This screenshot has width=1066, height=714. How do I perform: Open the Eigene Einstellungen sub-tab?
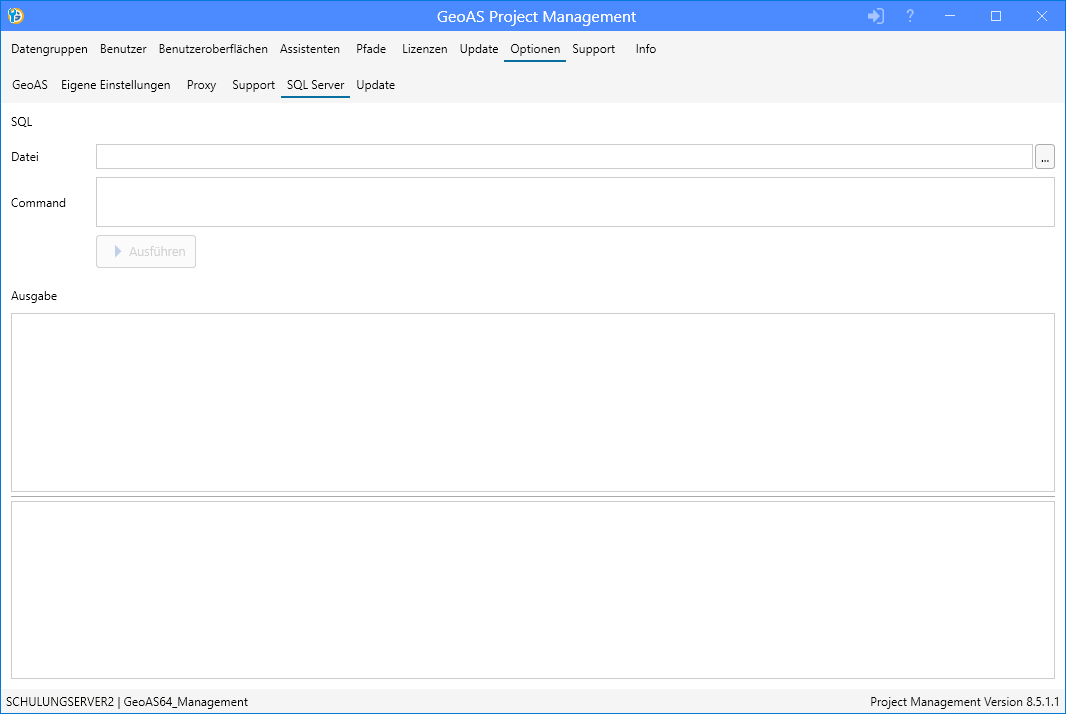pos(116,85)
